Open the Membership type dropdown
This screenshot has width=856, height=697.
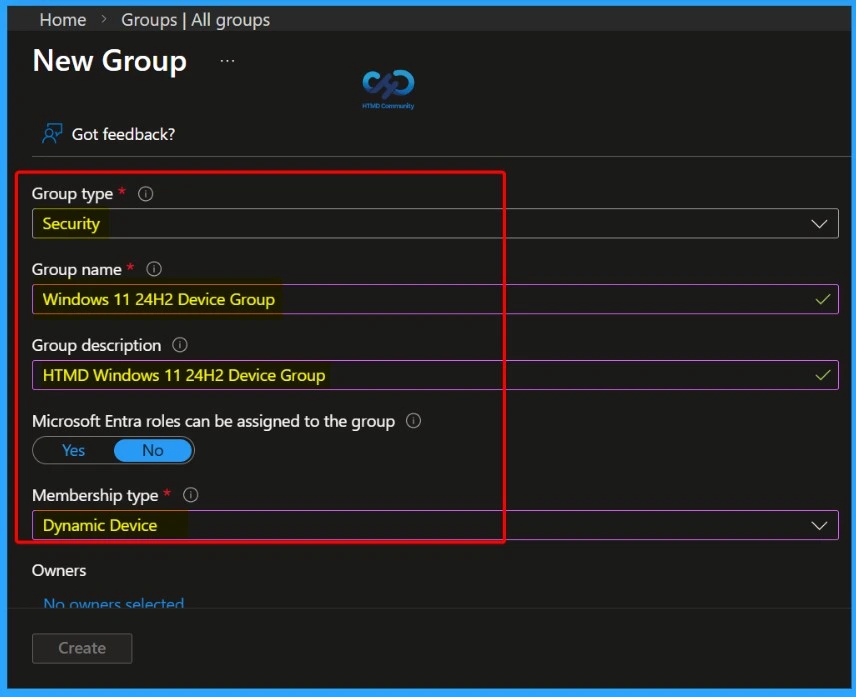coord(820,525)
